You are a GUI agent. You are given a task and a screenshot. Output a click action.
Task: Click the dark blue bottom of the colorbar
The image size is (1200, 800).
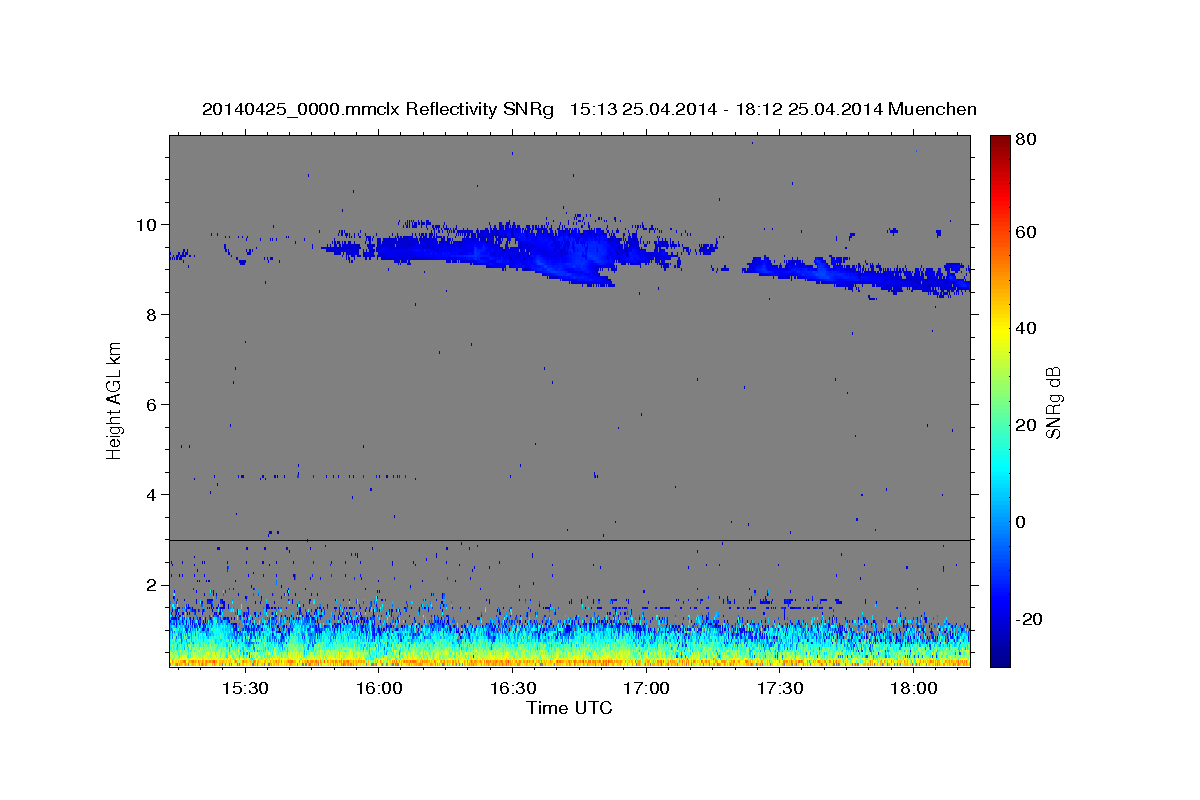(x=1000, y=658)
